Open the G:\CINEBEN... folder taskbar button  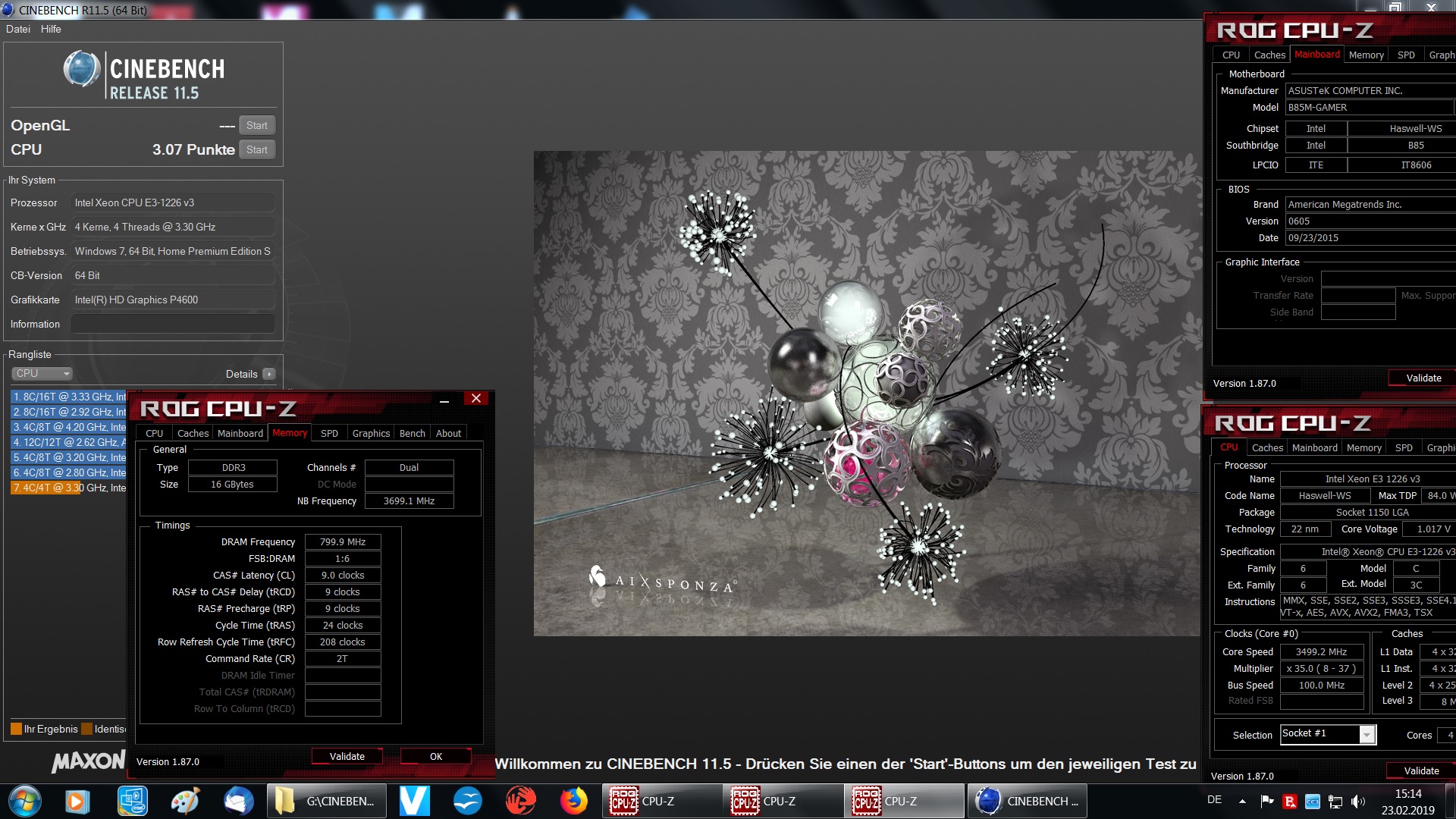click(x=328, y=801)
